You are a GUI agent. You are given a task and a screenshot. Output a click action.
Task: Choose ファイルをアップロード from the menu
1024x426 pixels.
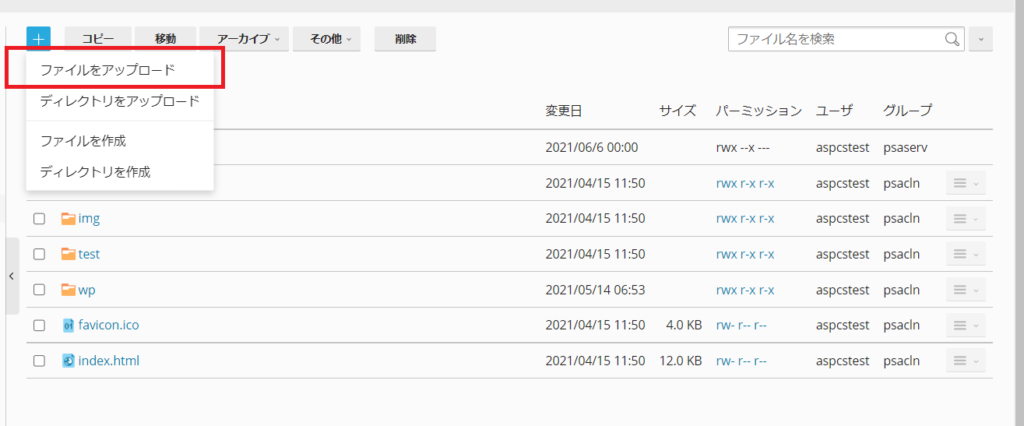(107, 71)
